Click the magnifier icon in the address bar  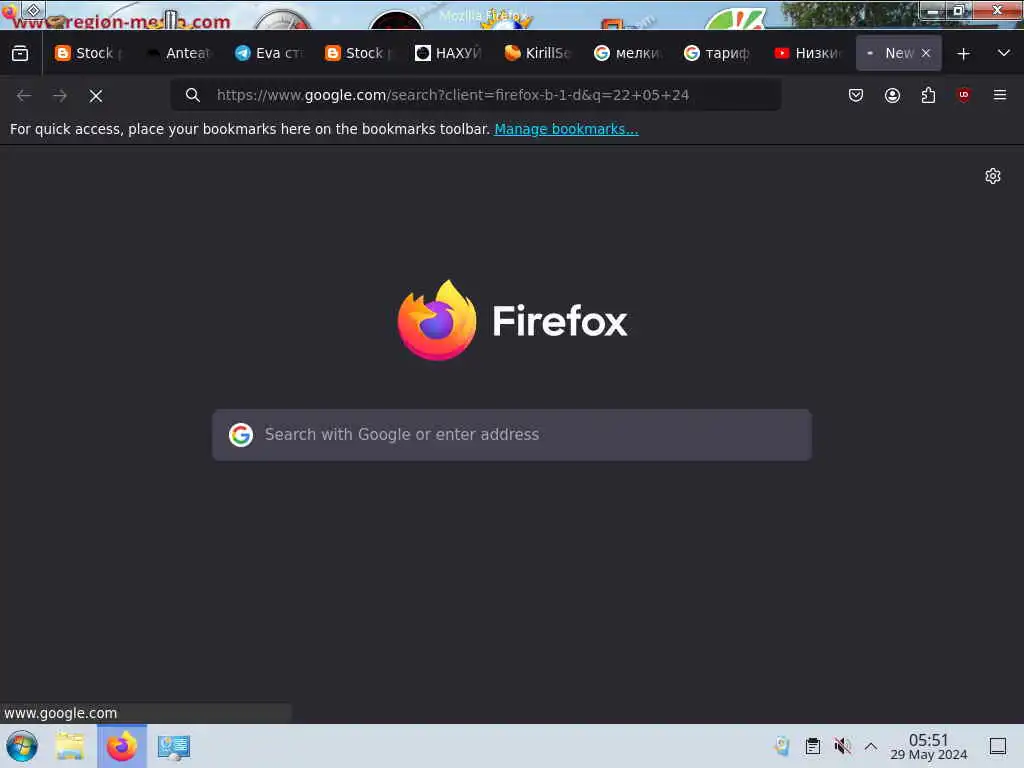point(193,95)
